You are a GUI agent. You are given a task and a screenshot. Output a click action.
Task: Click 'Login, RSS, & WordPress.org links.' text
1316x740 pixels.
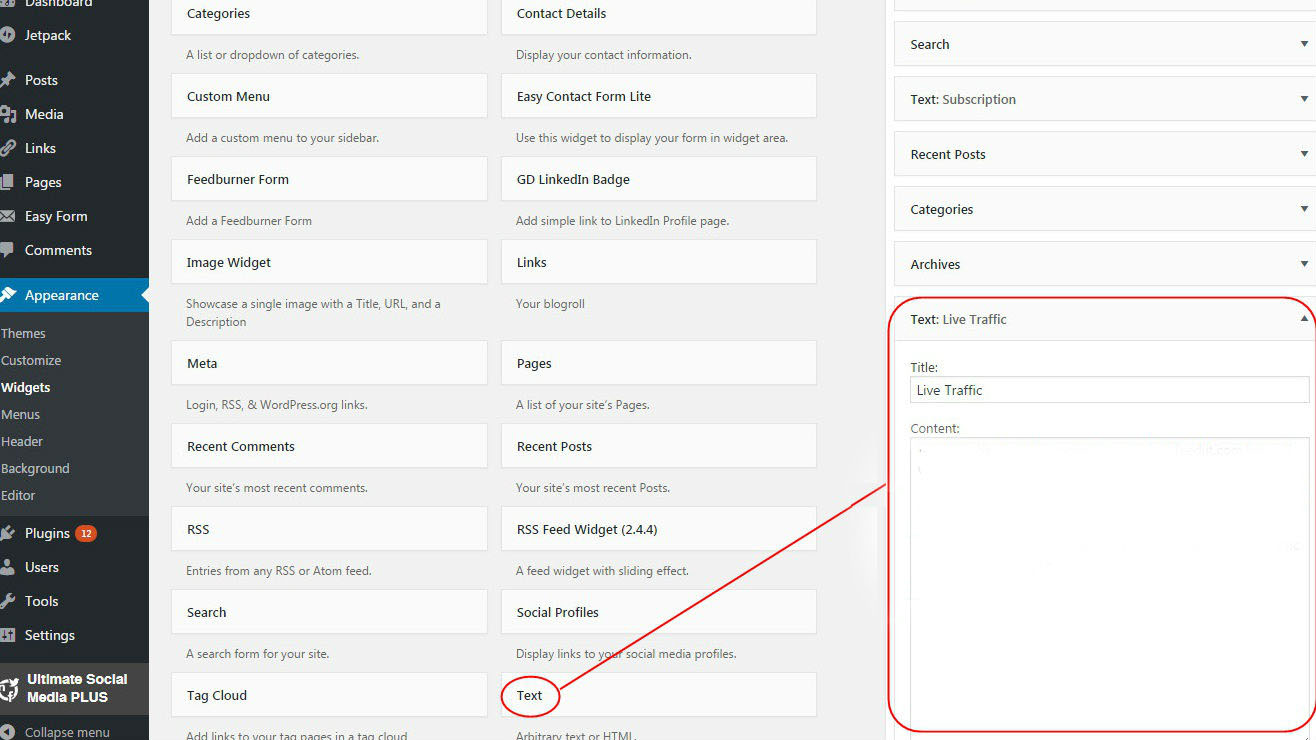tap(277, 405)
